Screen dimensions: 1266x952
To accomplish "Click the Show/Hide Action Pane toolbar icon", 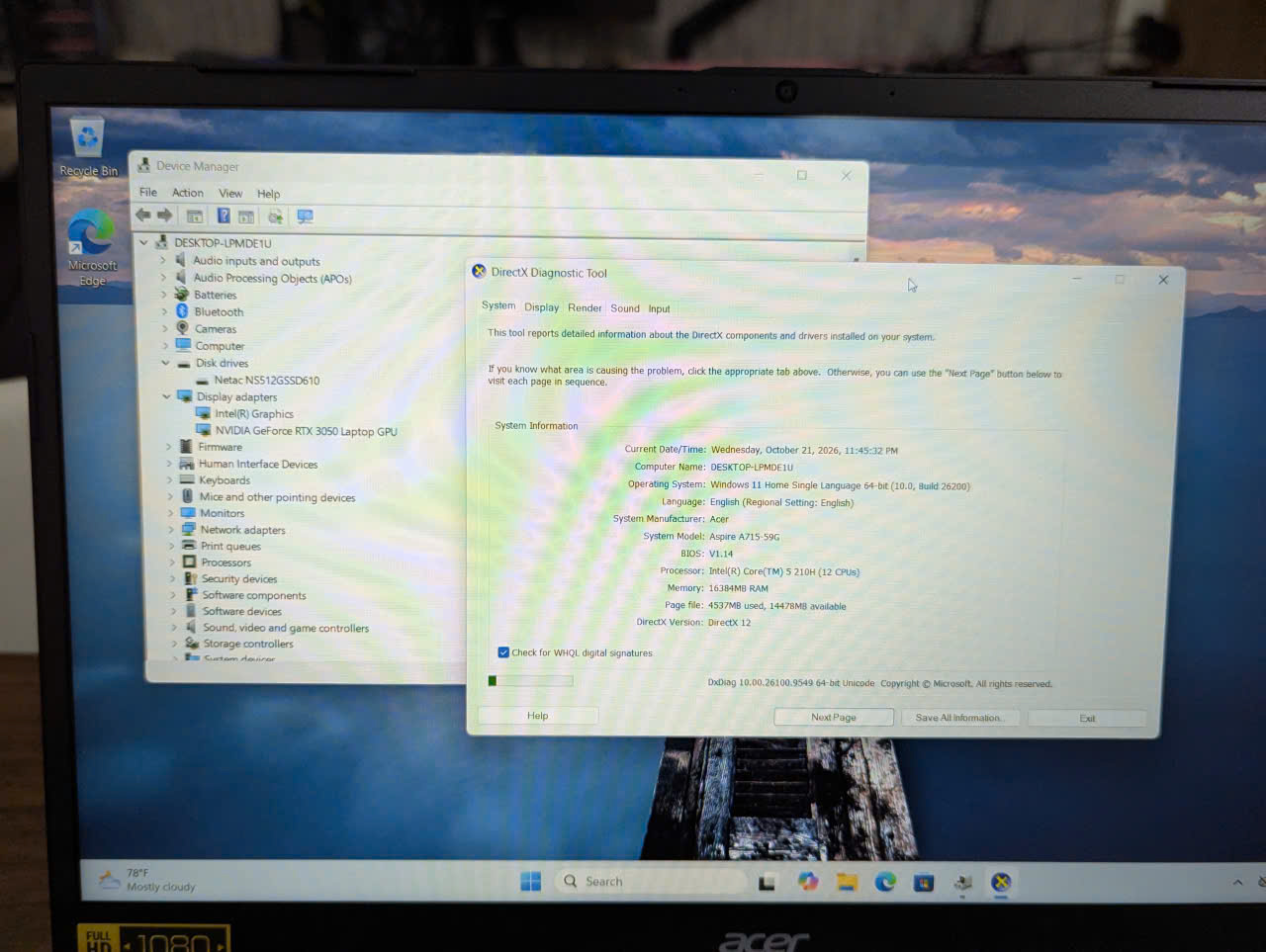I will (x=246, y=216).
